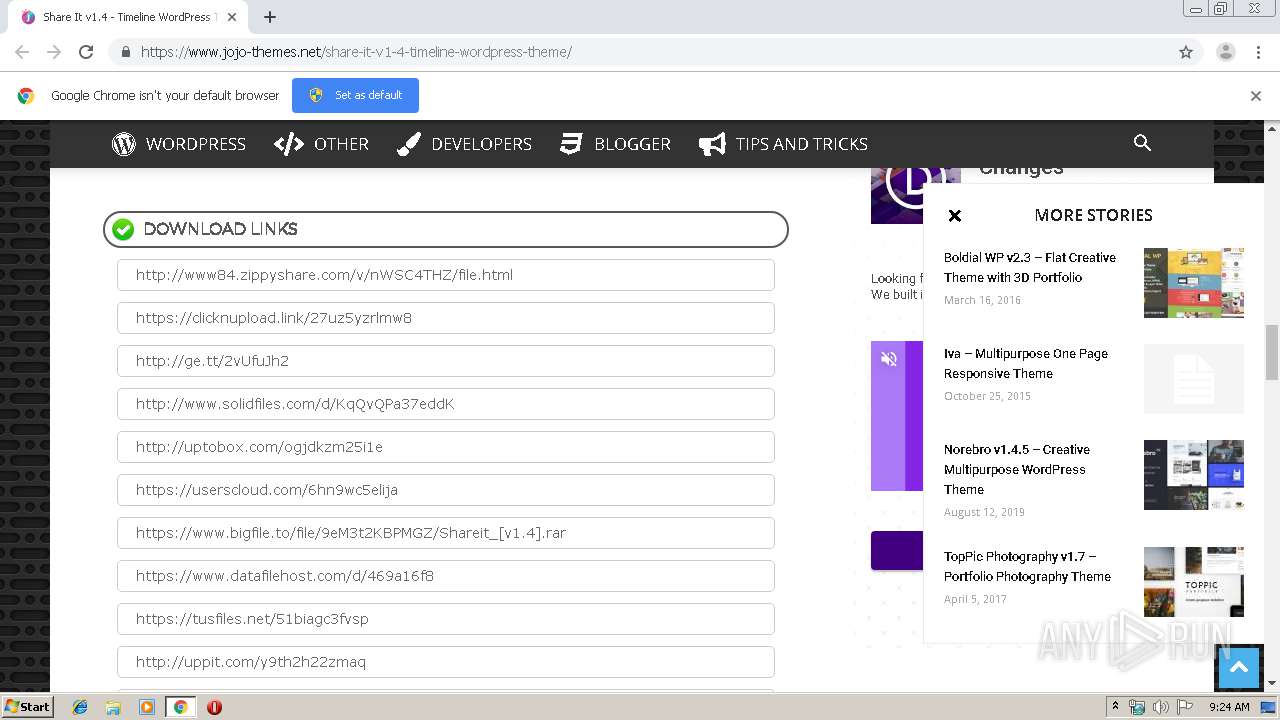Select the zippyshare download link field
The image size is (1280, 720).
click(446, 275)
